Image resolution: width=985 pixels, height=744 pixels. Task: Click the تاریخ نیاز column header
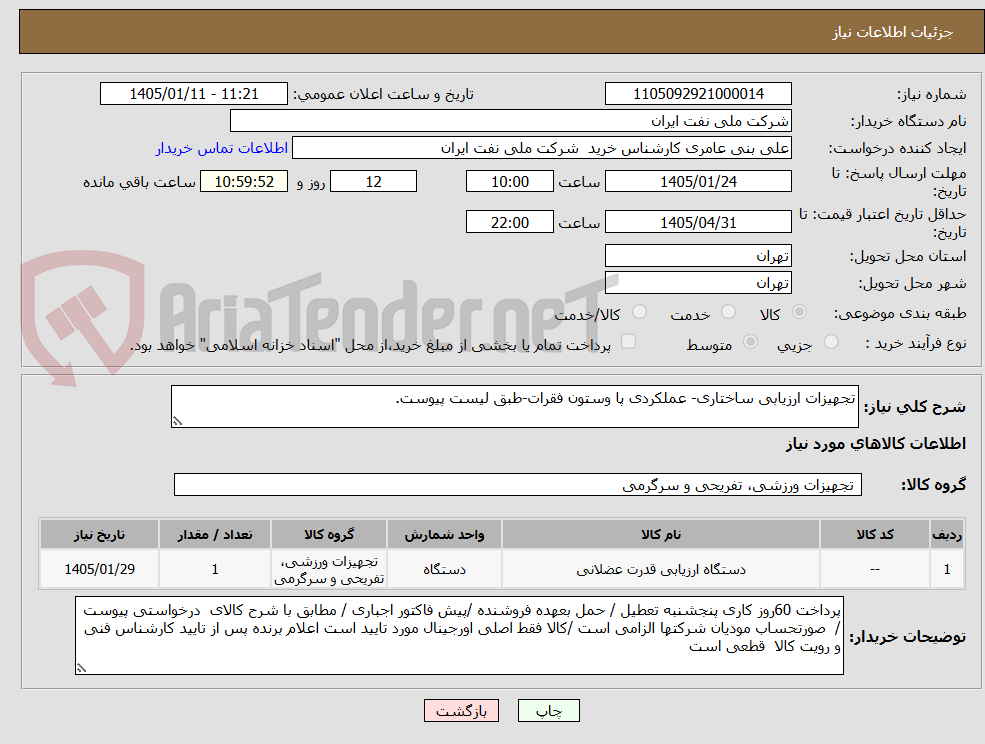pyautogui.click(x=99, y=535)
